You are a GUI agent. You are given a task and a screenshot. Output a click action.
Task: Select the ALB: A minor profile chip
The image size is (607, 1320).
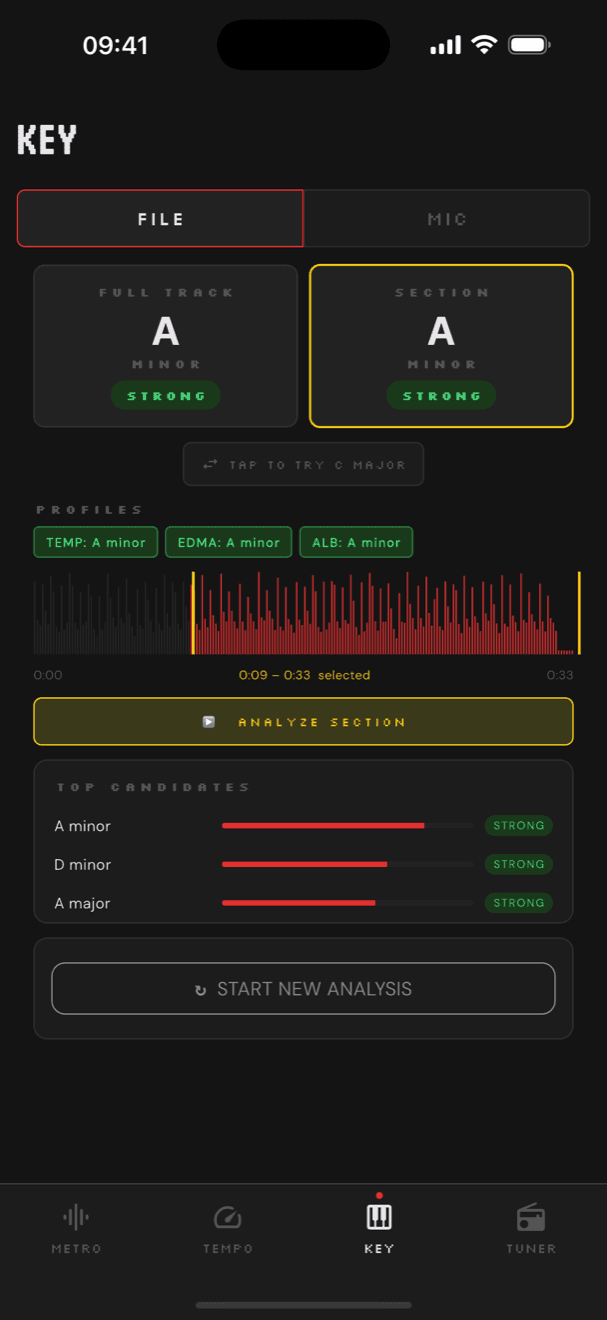coord(356,542)
